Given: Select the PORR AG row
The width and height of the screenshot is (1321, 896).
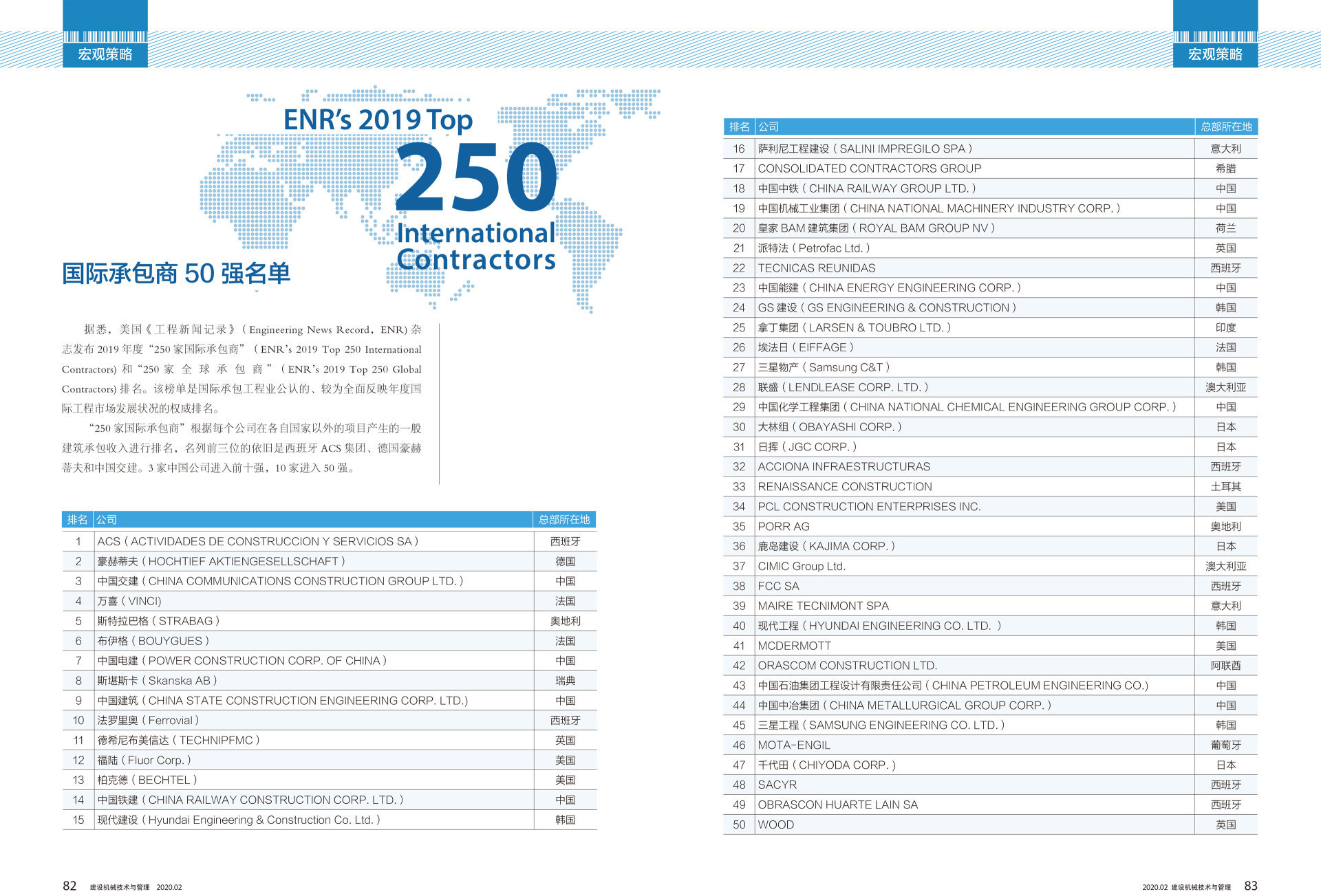Looking at the screenshot, I should tap(990, 527).
